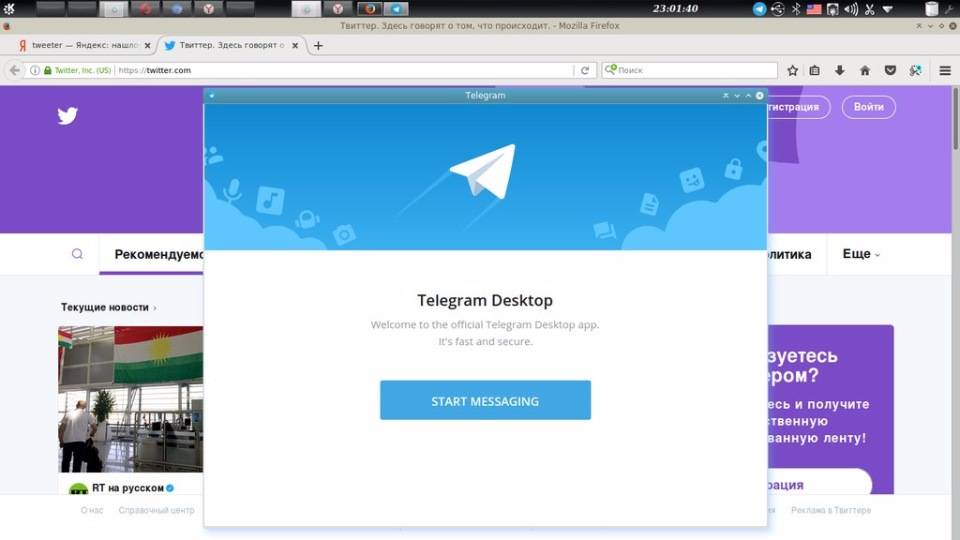Close the Твиттер browser tab

[x=295, y=45]
